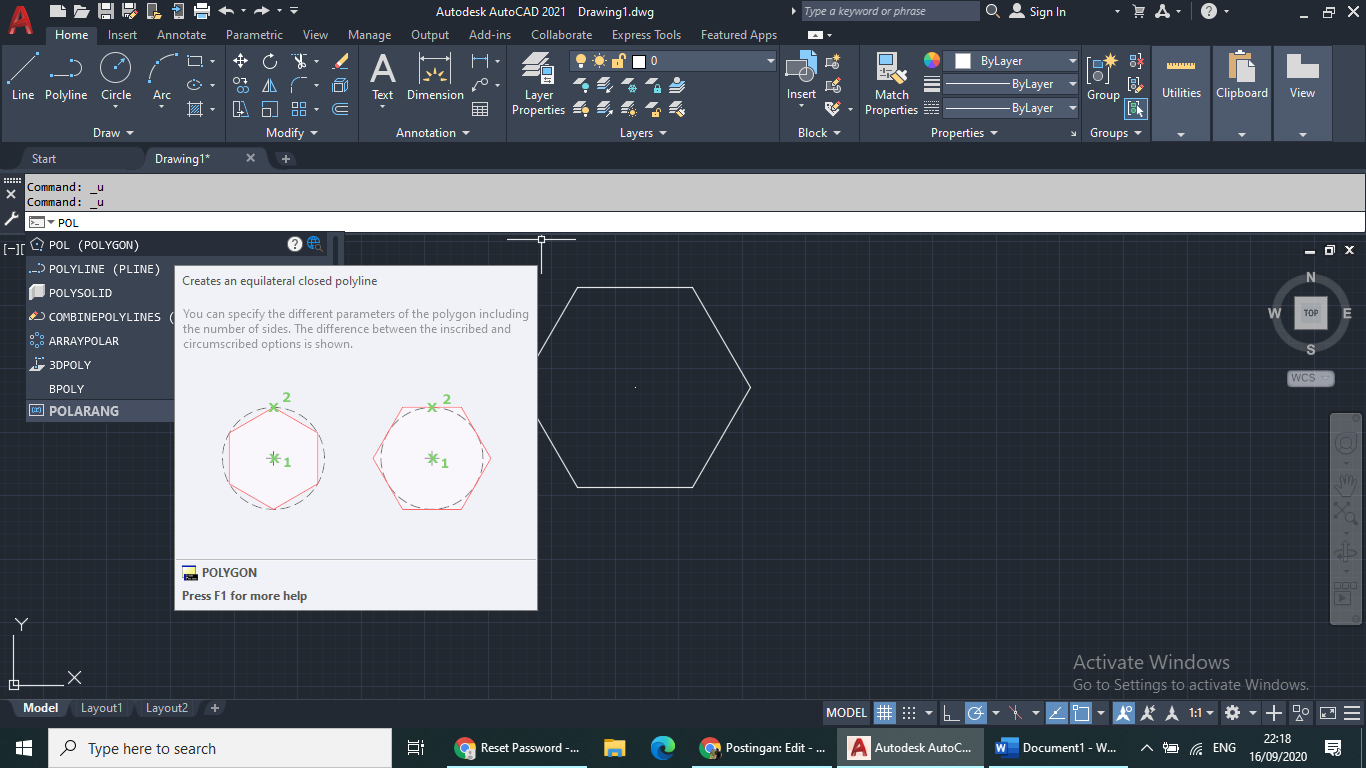Open Word Document1 from the taskbar
This screenshot has width=1366, height=768.
1055,748
